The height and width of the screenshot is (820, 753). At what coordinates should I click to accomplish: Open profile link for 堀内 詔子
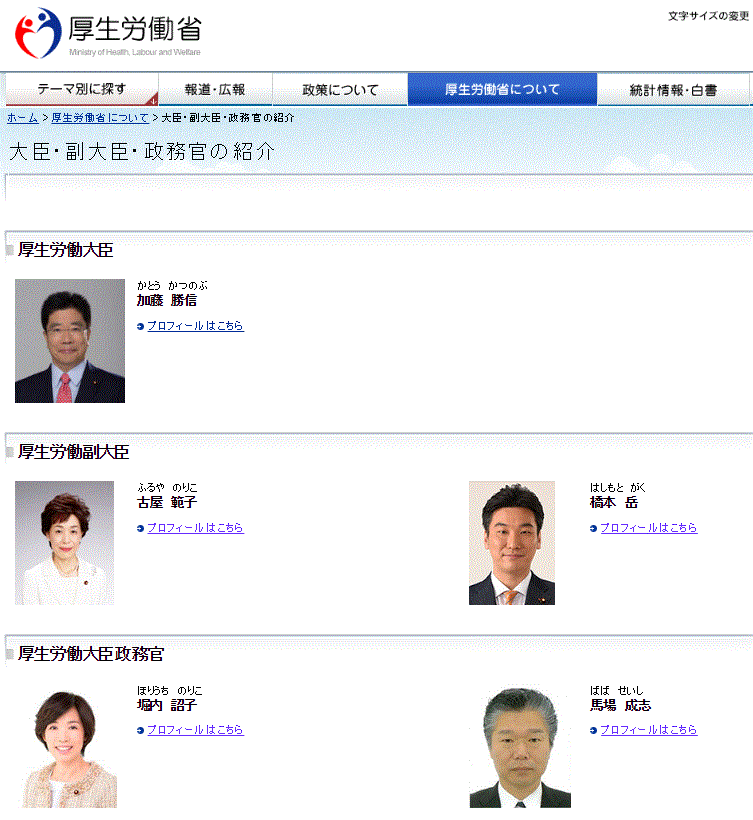pos(195,730)
